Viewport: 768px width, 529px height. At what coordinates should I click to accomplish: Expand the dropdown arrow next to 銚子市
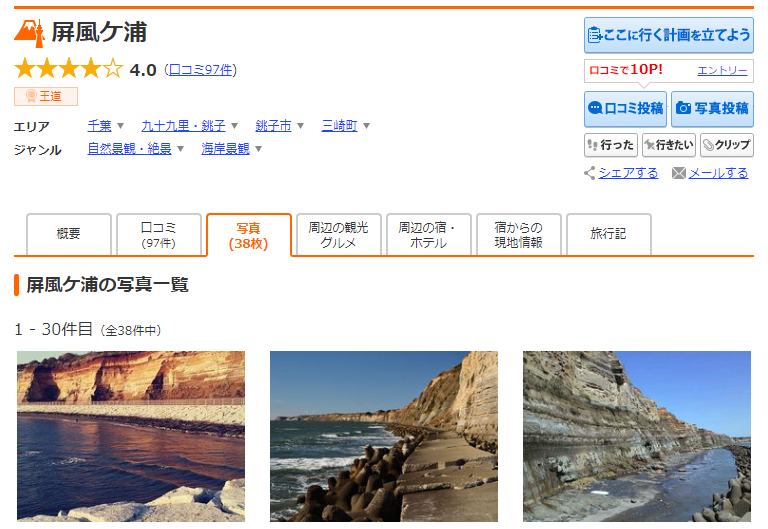click(300, 126)
